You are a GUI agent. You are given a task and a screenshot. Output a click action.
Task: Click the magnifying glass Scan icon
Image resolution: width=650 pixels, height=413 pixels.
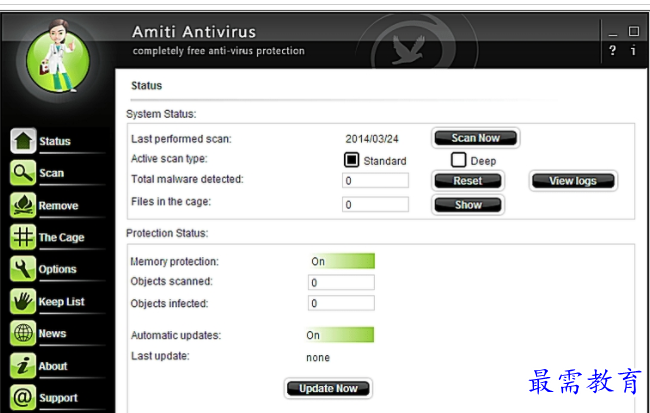23,173
